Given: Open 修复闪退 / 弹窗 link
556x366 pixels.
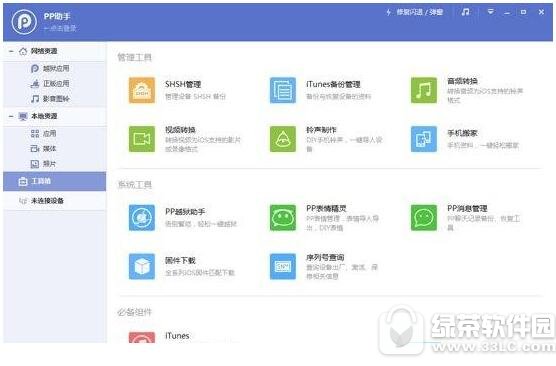Looking at the screenshot, I should pos(419,12).
